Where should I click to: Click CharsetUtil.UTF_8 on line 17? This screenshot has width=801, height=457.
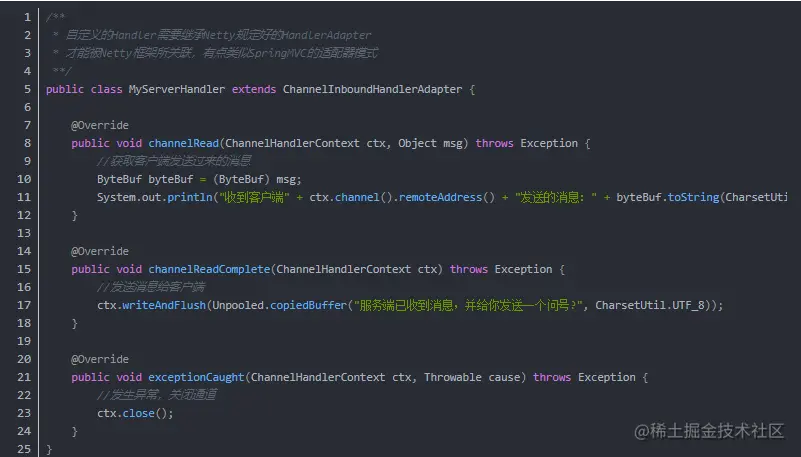[x=650, y=305]
